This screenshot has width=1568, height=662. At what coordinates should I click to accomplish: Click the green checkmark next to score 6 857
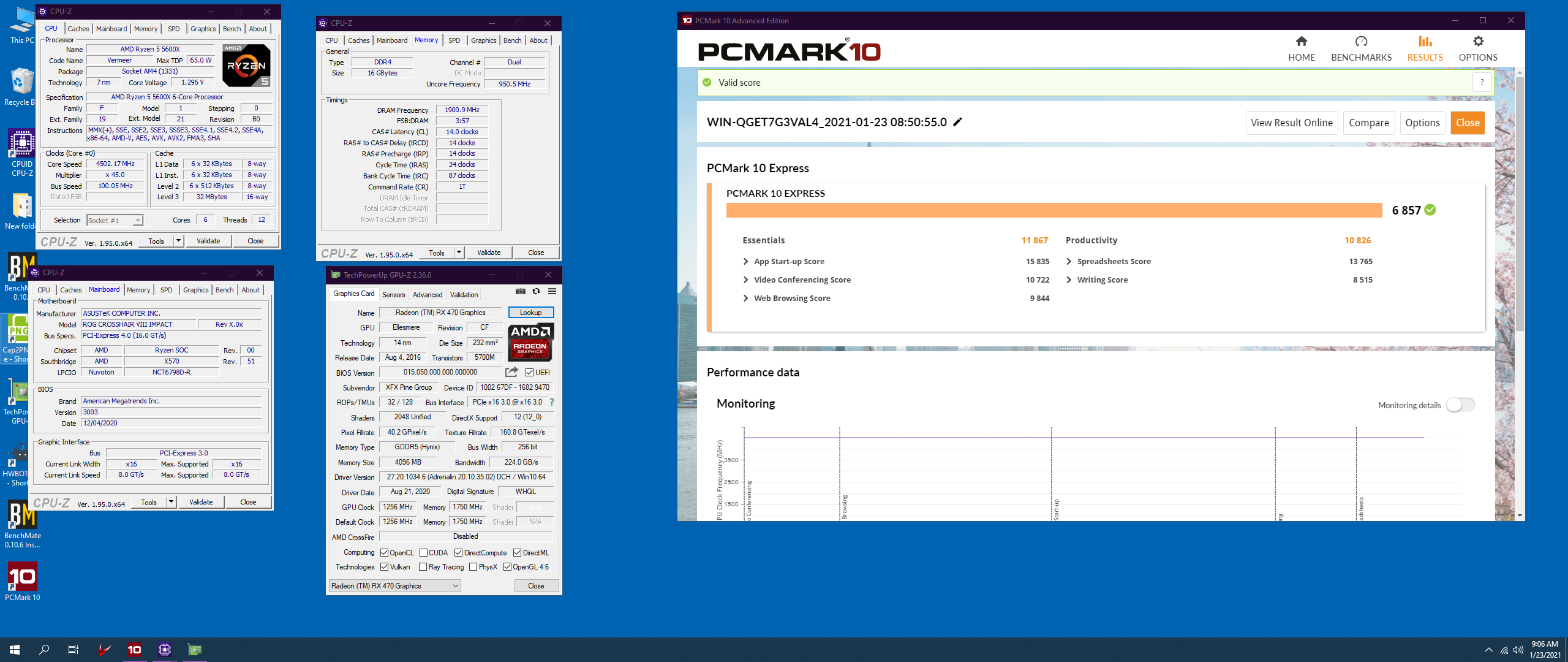pyautogui.click(x=1430, y=210)
